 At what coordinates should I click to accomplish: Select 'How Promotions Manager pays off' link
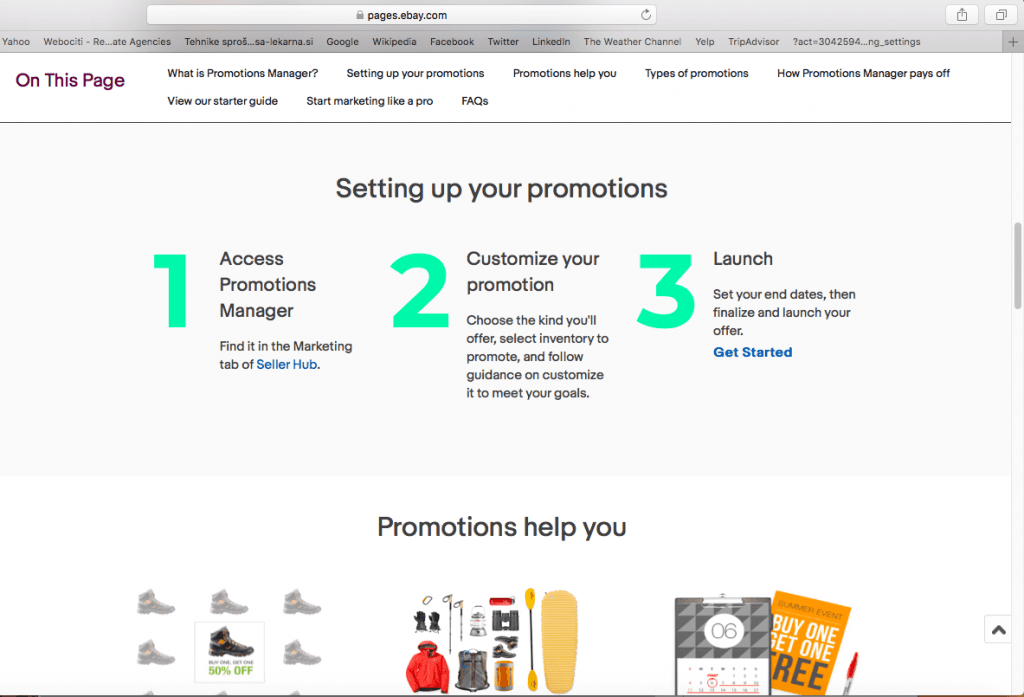point(863,73)
